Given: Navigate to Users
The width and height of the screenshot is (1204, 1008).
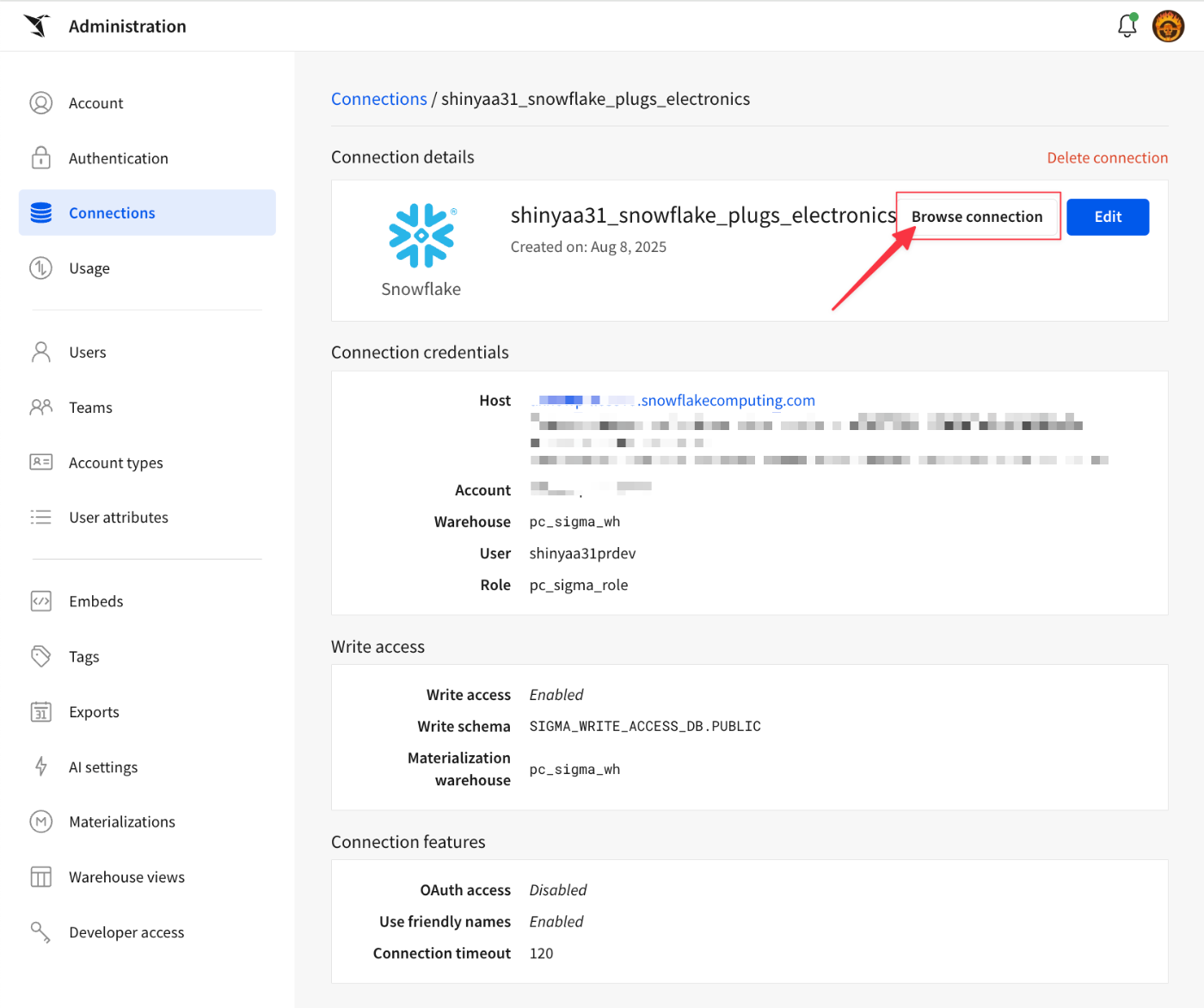Looking at the screenshot, I should 147,353.
